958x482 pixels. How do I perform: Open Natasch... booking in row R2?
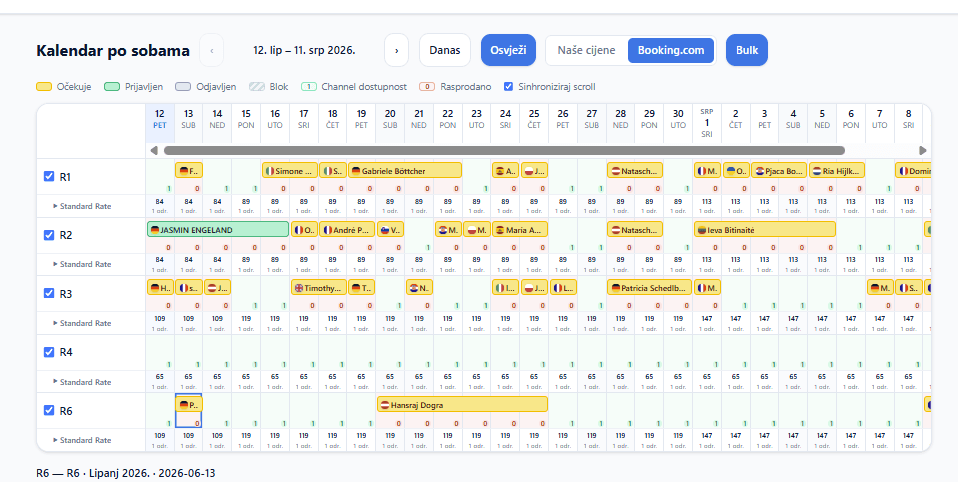point(635,229)
